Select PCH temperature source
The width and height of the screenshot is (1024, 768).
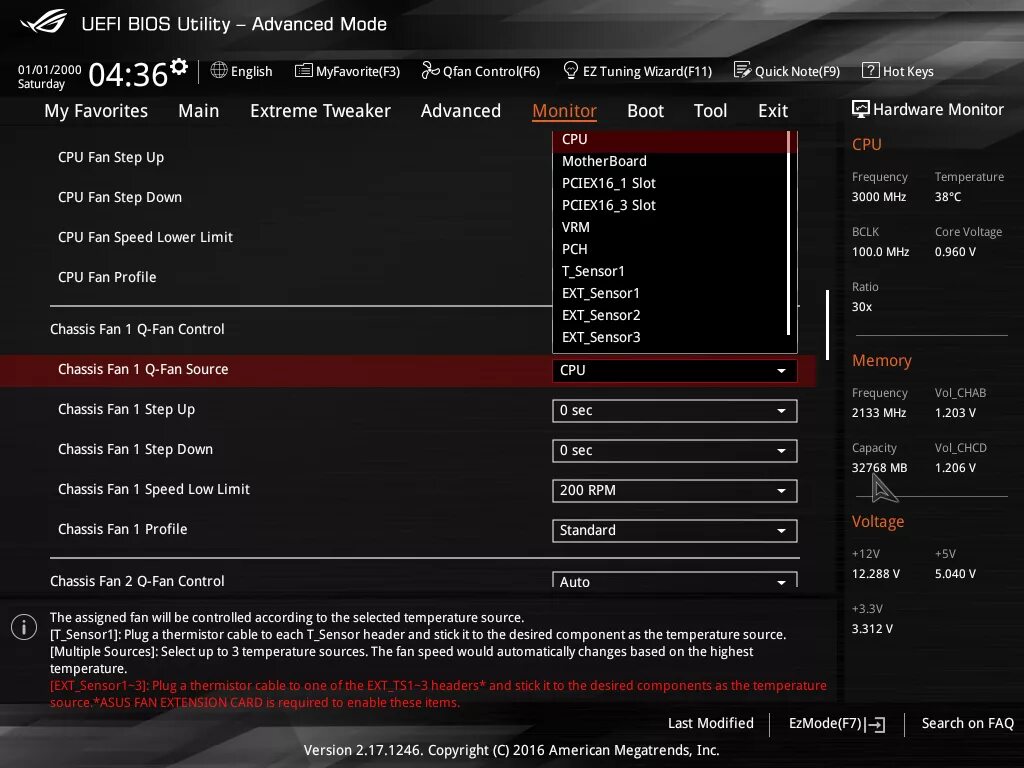[670, 249]
